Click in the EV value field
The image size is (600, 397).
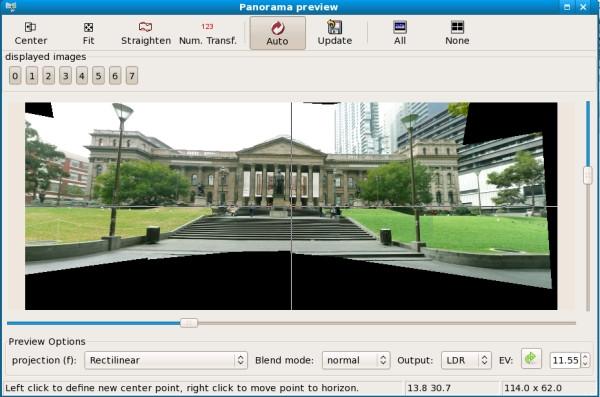565,360
